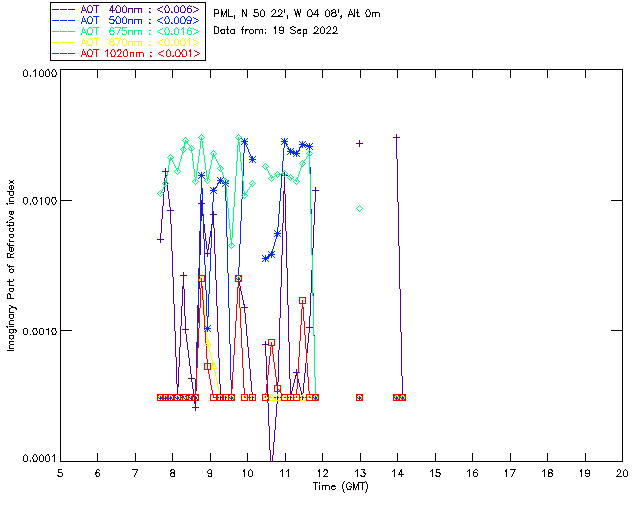This screenshot has width=640, height=512.
Task: Click the green AOT 675nm legend text
Action: pyautogui.click(x=140, y=31)
